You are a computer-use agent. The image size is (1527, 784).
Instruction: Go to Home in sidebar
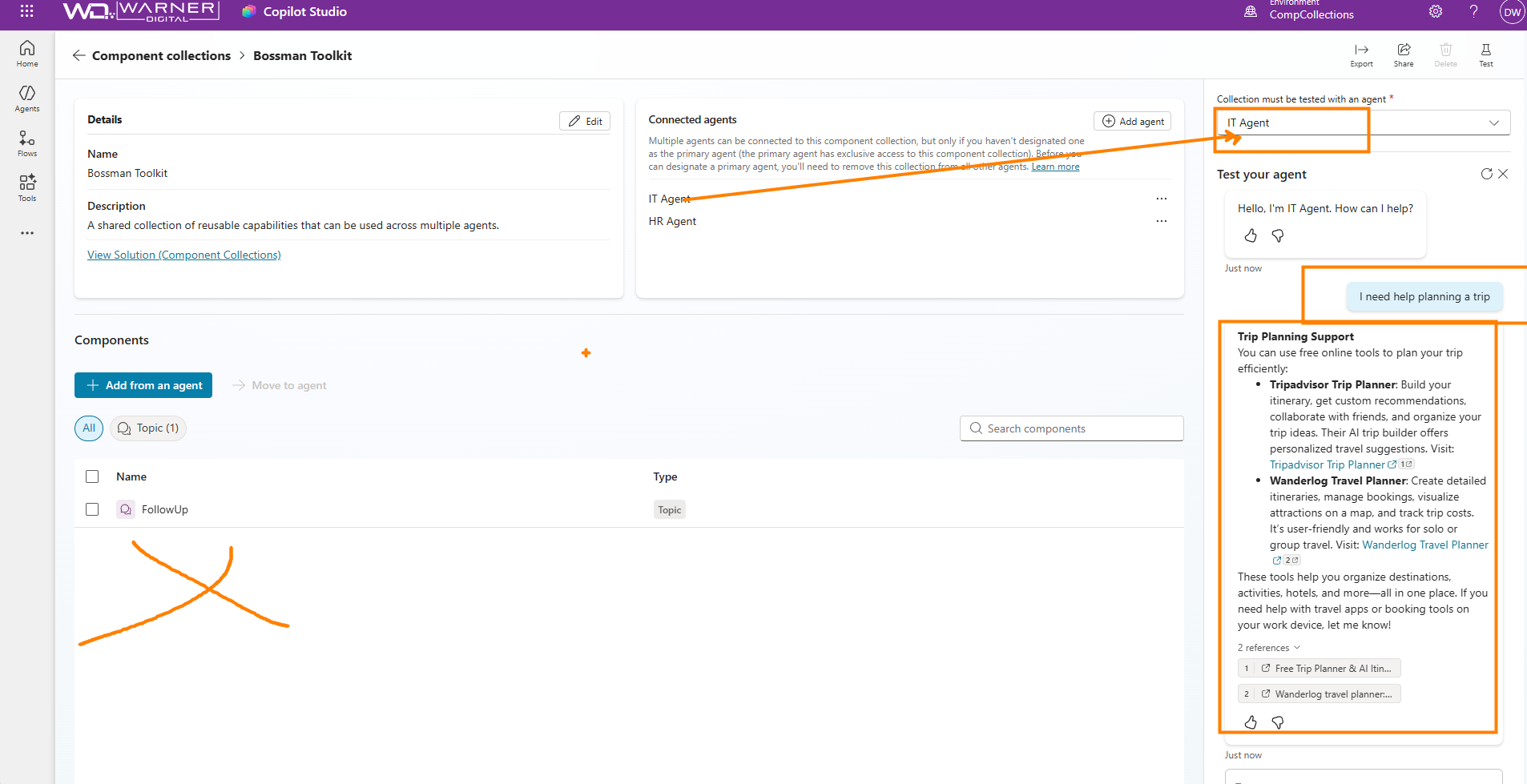(x=27, y=54)
